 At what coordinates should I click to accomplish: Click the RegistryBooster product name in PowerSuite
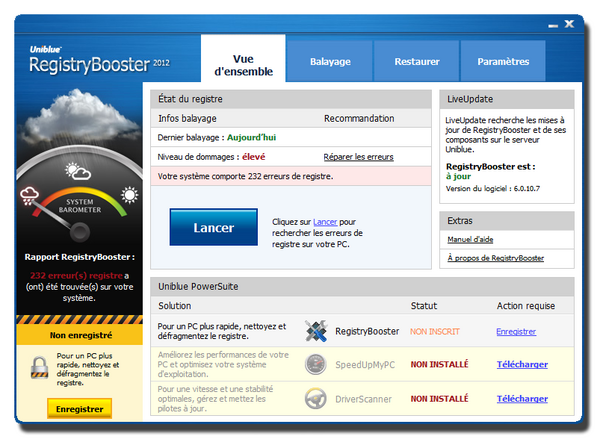click(x=367, y=331)
